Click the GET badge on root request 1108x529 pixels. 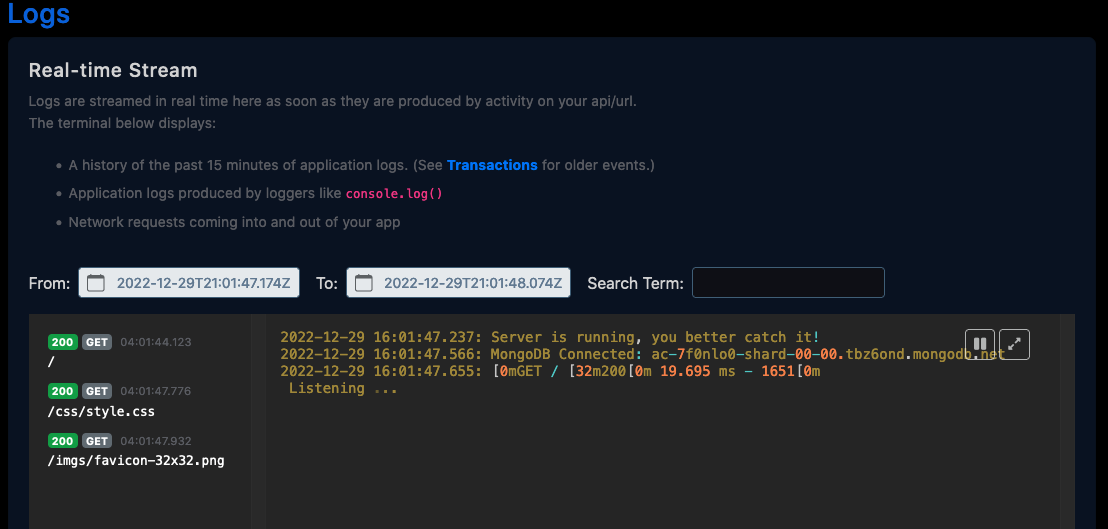click(x=97, y=342)
